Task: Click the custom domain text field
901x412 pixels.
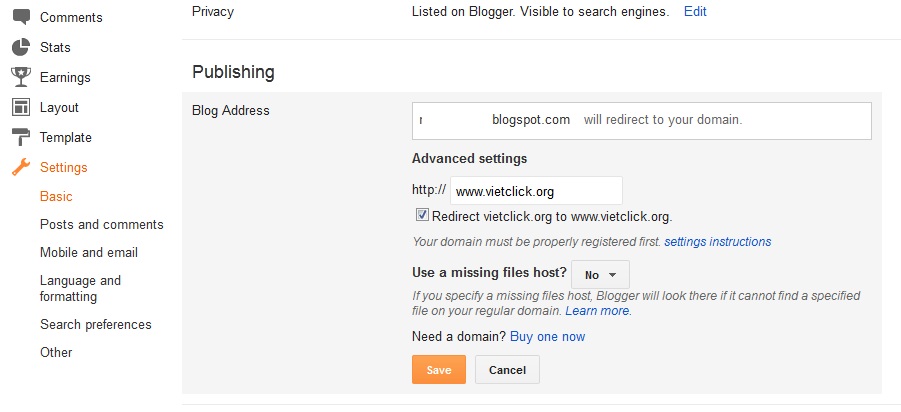Action: pyautogui.click(x=535, y=191)
